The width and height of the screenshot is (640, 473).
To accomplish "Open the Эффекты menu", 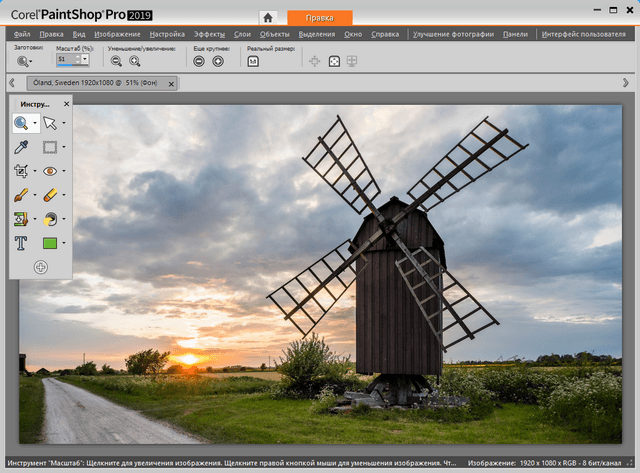I will pyautogui.click(x=209, y=34).
